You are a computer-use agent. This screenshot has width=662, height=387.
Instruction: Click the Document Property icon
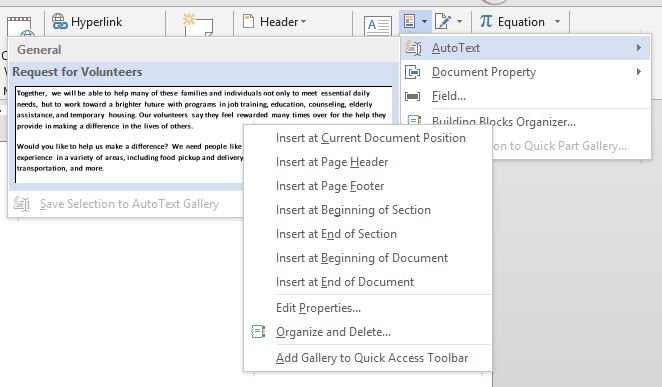(412, 72)
